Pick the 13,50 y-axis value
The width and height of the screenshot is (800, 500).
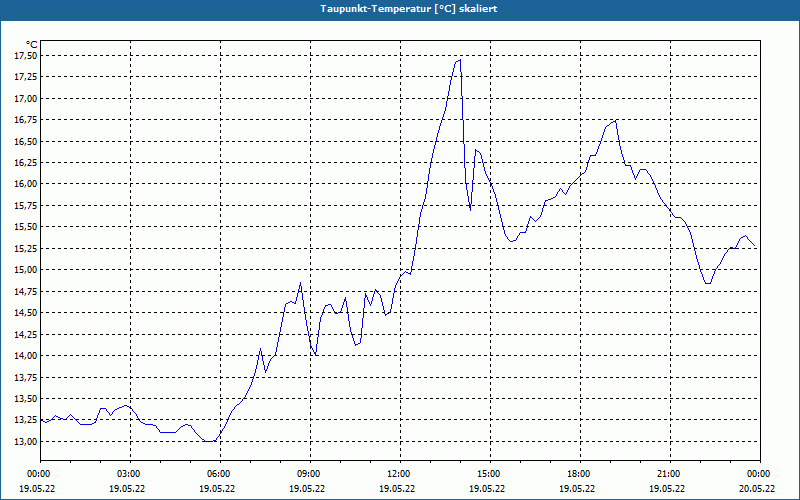pos(27,398)
